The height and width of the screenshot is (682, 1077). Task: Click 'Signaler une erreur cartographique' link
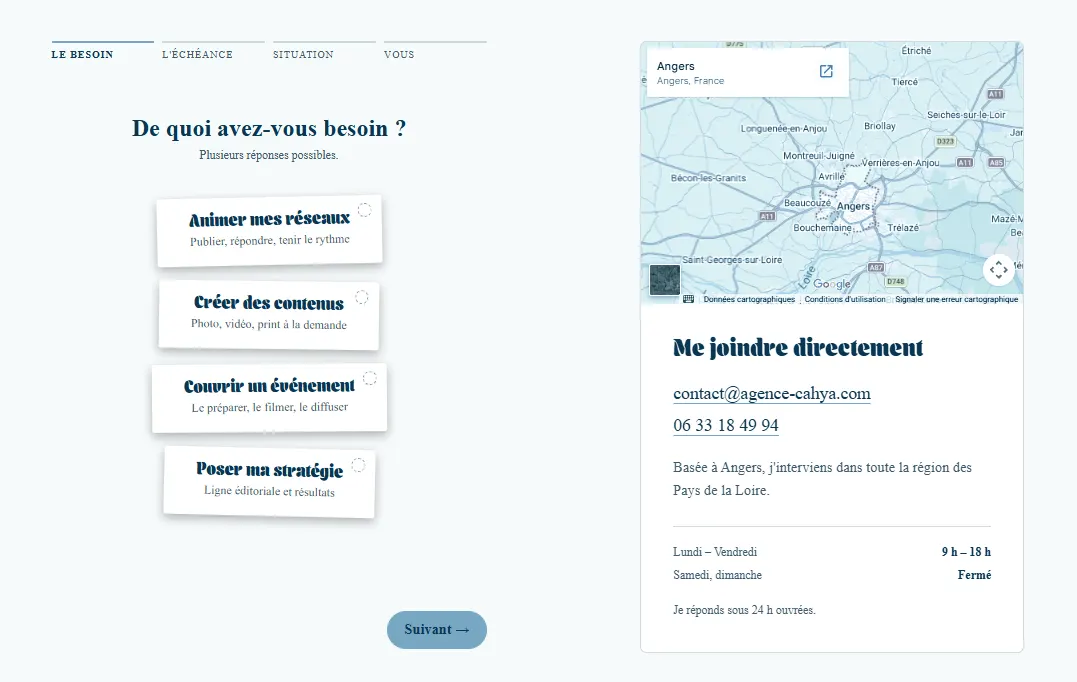pos(957,299)
